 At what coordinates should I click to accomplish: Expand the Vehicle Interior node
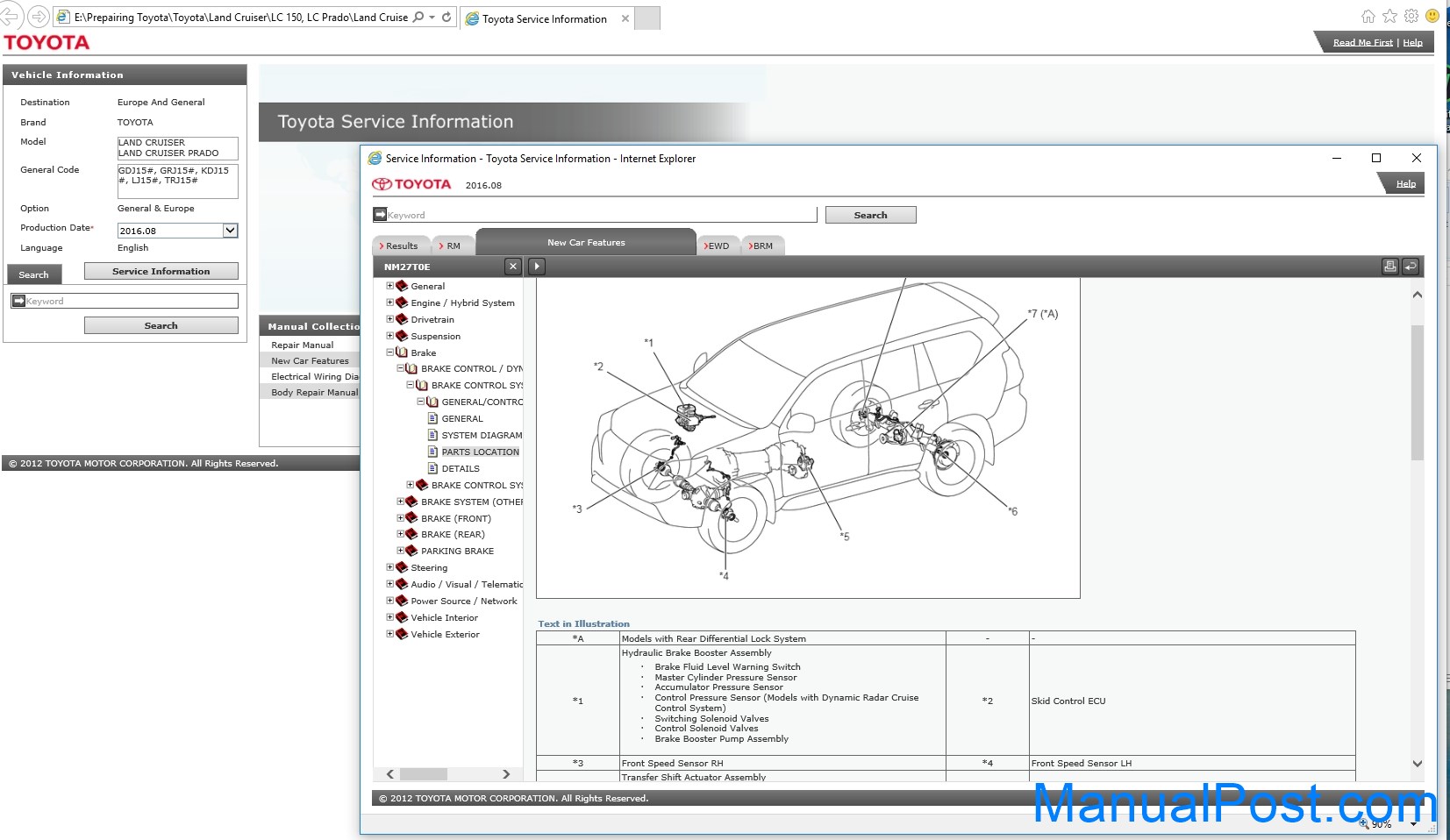click(x=390, y=617)
